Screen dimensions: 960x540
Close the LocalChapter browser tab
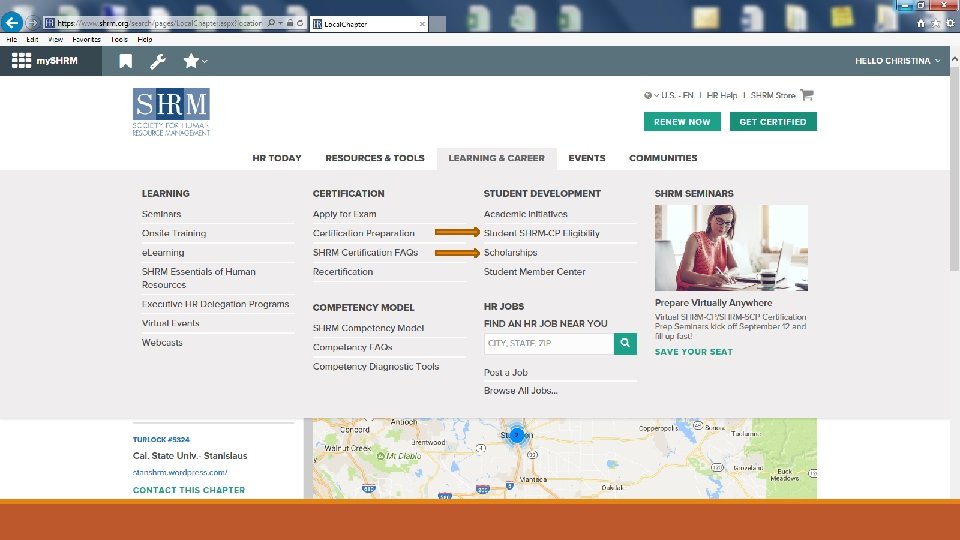pos(422,24)
